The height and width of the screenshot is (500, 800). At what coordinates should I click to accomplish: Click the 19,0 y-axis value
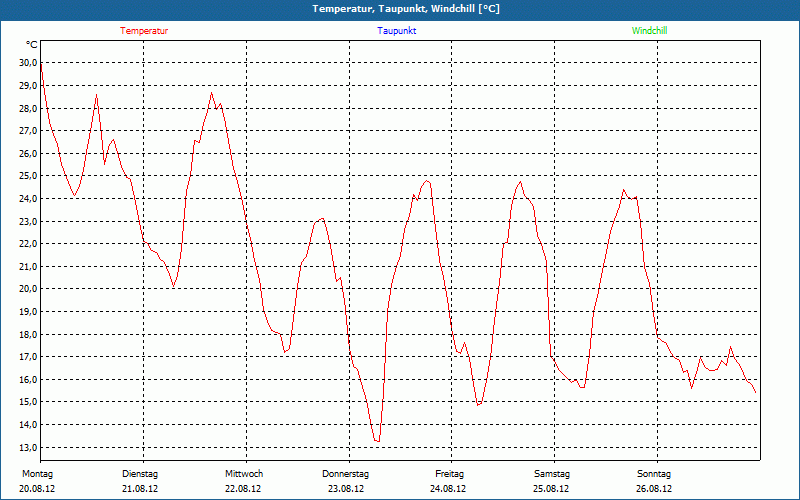tap(28, 312)
